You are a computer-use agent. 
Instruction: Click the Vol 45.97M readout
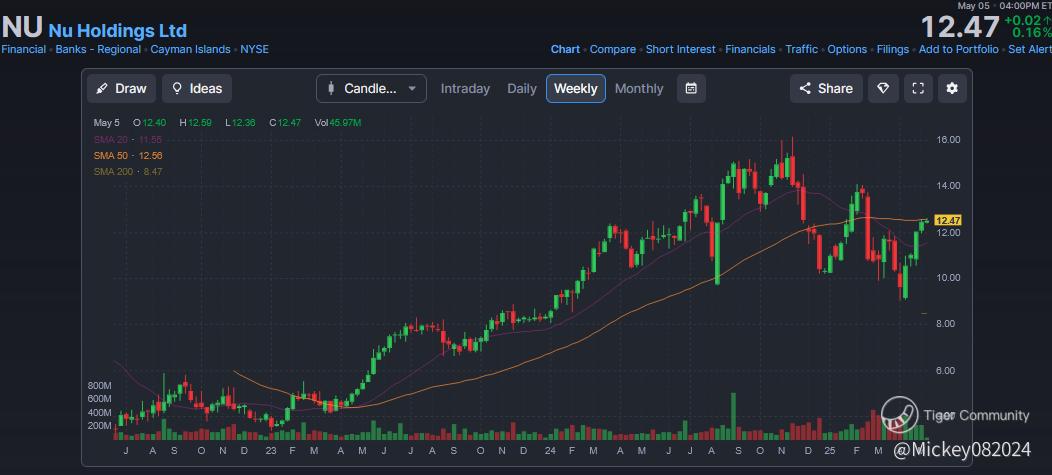coord(338,123)
